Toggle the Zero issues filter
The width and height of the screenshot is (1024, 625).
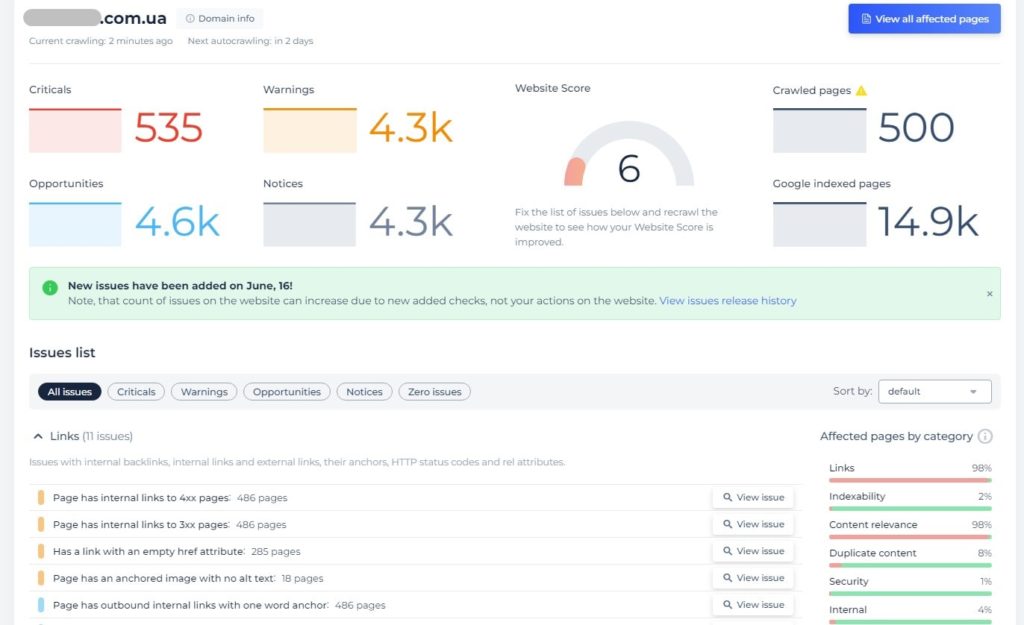(434, 391)
